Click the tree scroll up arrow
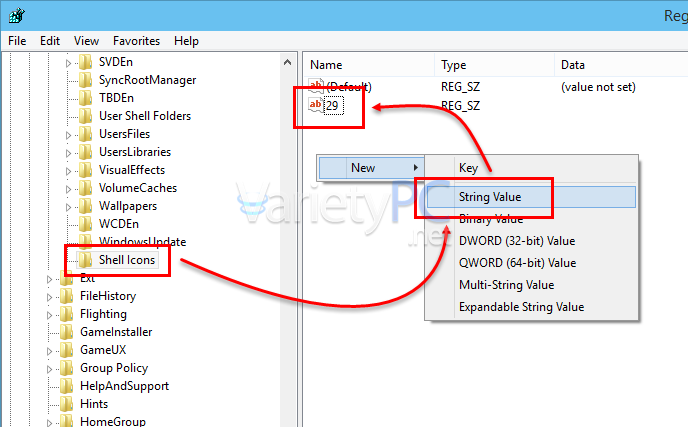The height and width of the screenshot is (427, 688). [x=287, y=62]
